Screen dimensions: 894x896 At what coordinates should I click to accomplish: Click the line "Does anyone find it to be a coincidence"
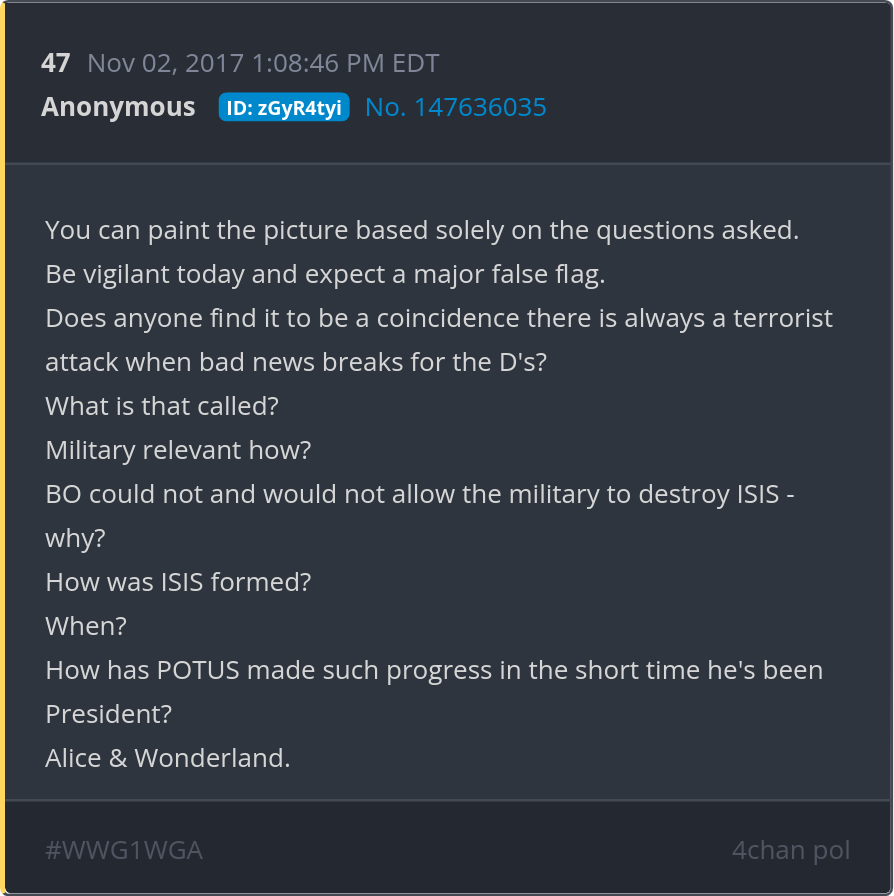(439, 318)
